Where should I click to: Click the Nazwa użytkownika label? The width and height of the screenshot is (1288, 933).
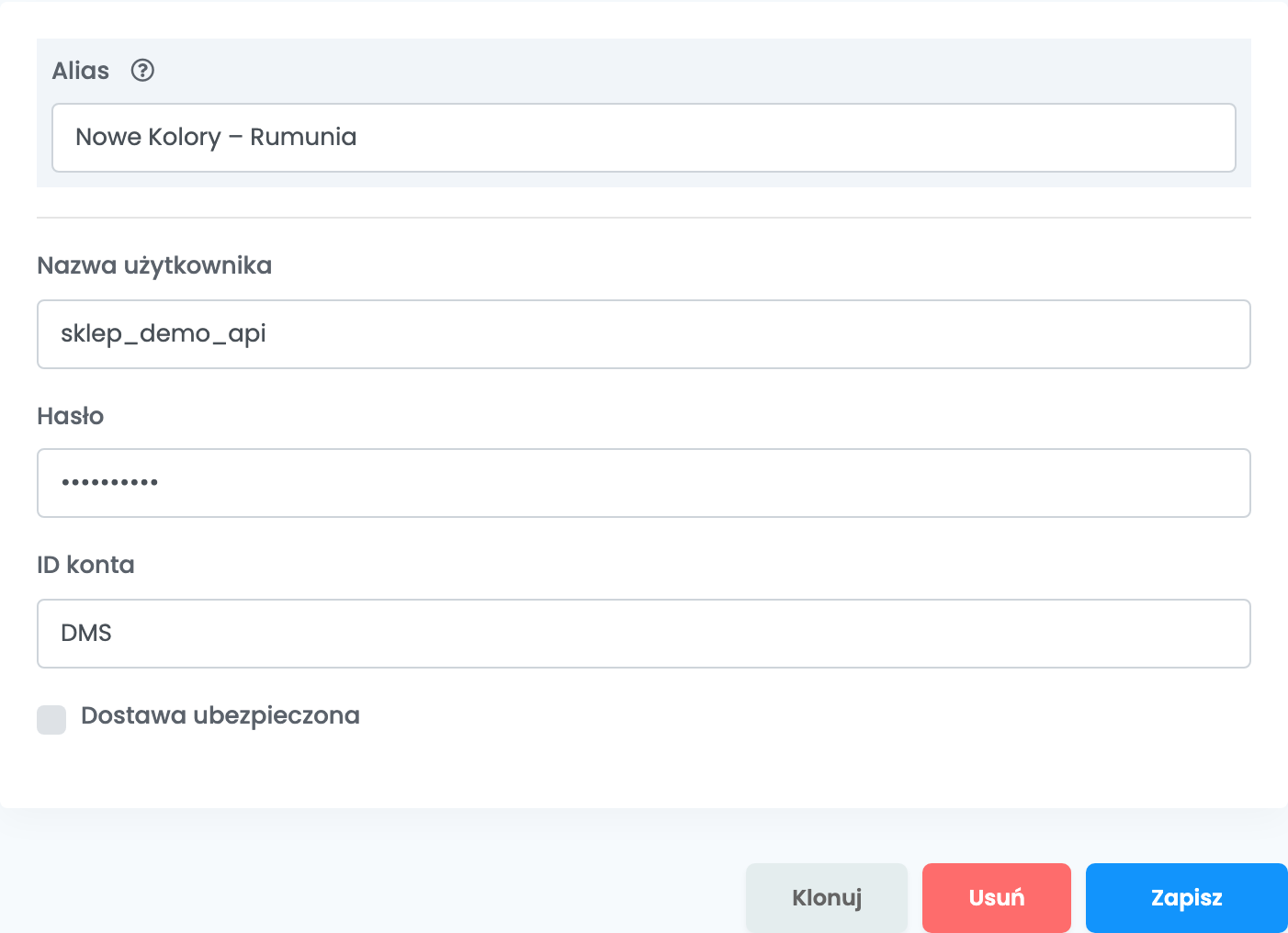[x=154, y=265]
